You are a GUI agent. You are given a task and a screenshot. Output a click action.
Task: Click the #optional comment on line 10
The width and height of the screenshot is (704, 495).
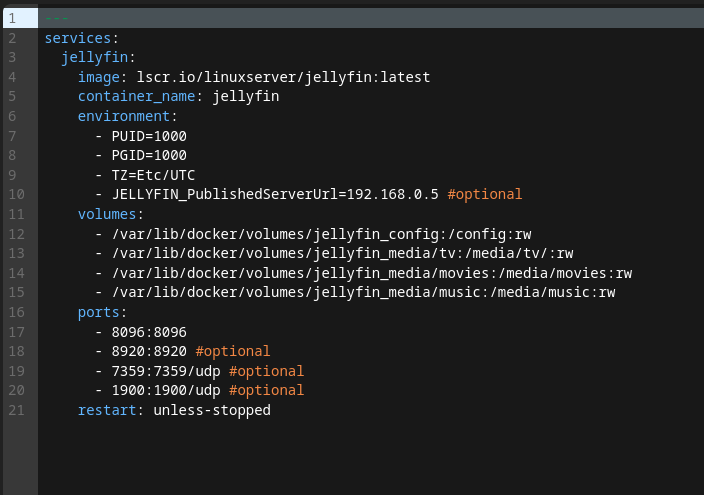pyautogui.click(x=485, y=194)
